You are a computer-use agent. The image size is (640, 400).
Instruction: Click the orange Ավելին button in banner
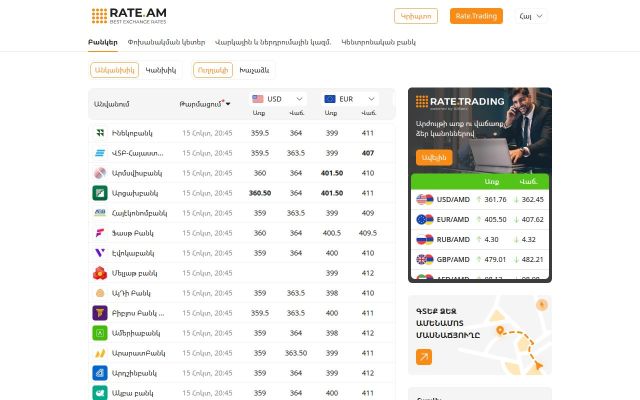(x=434, y=158)
